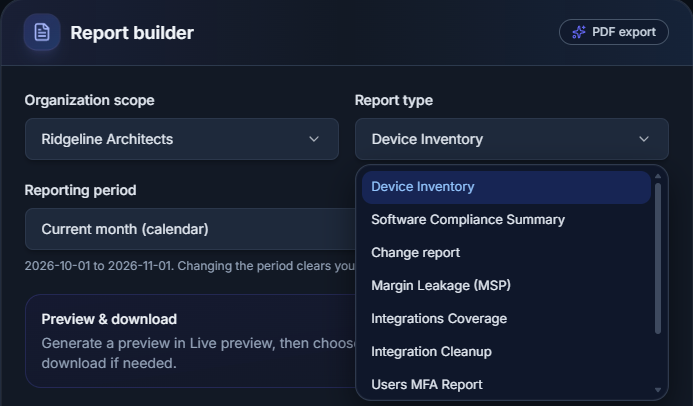The width and height of the screenshot is (693, 406).
Task: Click the dropdown list scrollbar thumb
Action: tap(658, 258)
